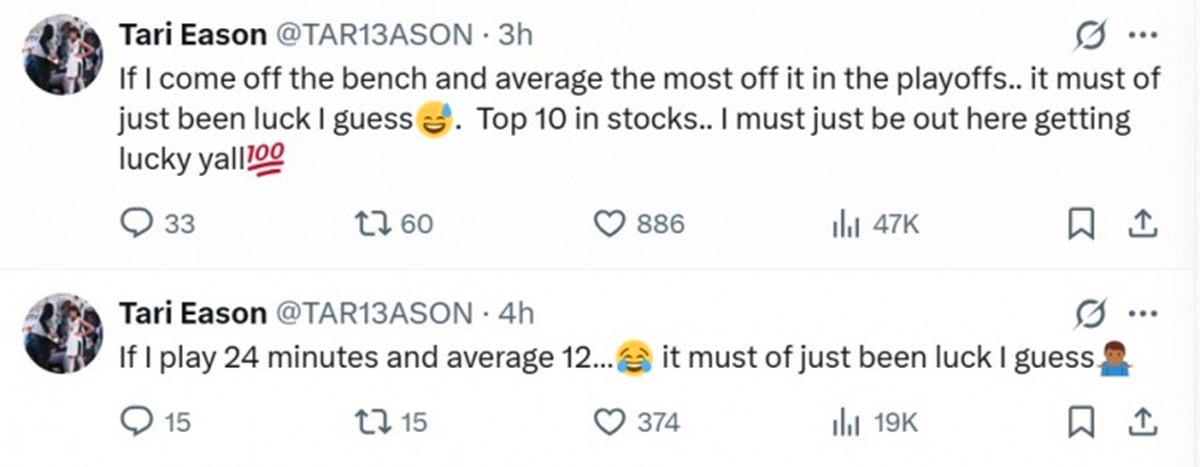Open more options on the top tweet
The width and height of the screenshot is (1200, 467).
point(1141,35)
